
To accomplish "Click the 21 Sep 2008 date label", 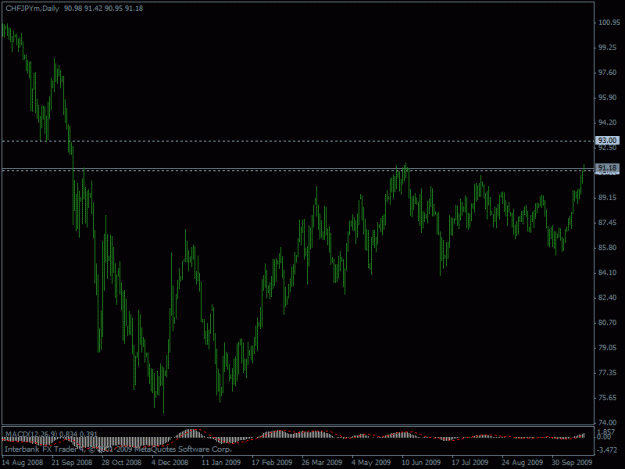I will (x=72, y=462).
